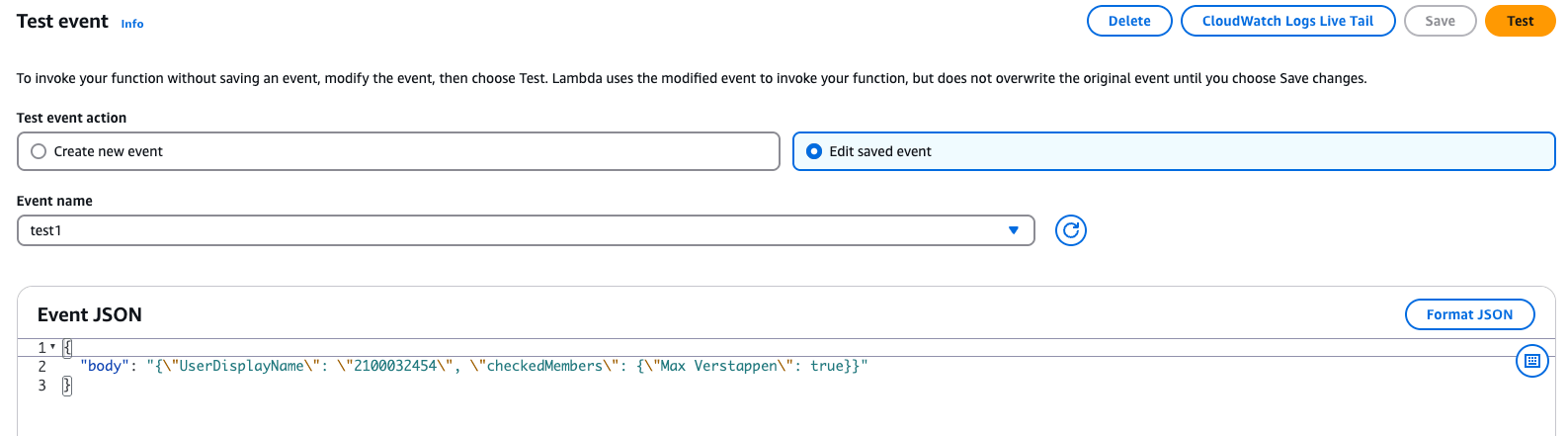Open CloudWatch Logs Live Tail
The width and height of the screenshot is (1568, 436).
(x=1287, y=21)
